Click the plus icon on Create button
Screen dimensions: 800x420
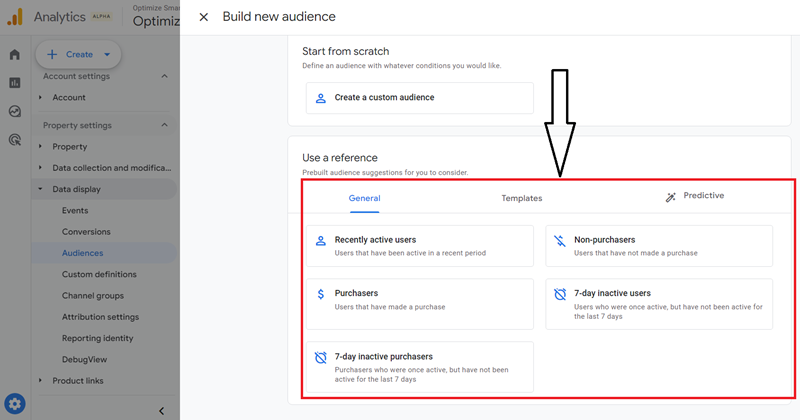point(52,54)
